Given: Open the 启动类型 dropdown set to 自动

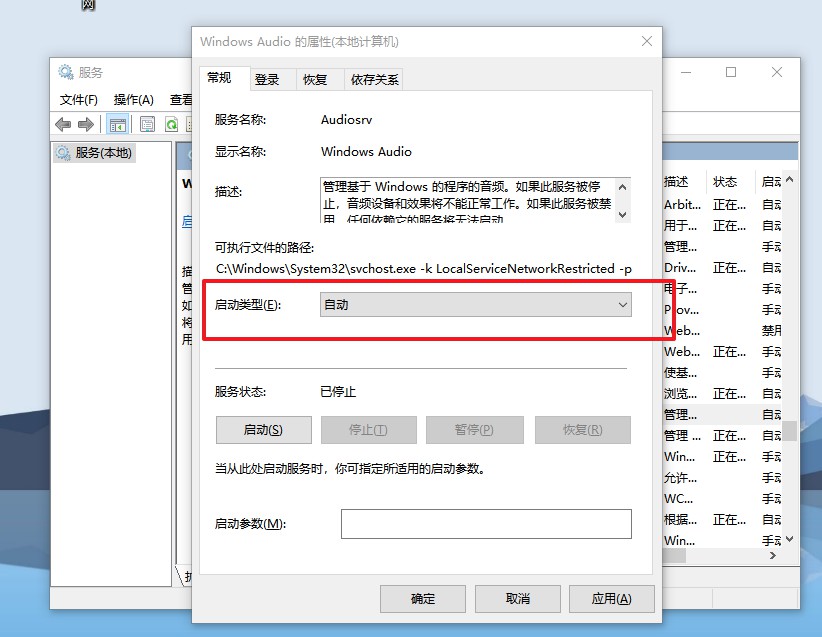Looking at the screenshot, I should [x=475, y=305].
